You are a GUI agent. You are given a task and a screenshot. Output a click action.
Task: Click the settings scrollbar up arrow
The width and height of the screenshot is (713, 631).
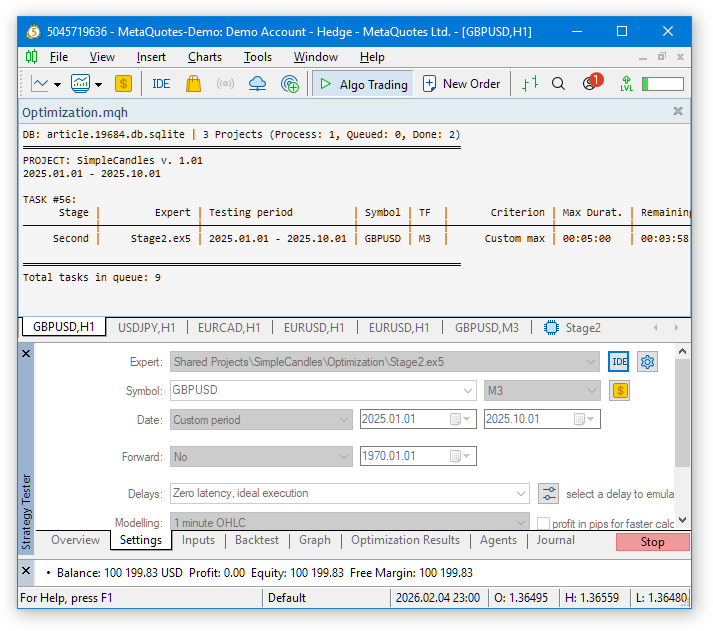point(682,351)
